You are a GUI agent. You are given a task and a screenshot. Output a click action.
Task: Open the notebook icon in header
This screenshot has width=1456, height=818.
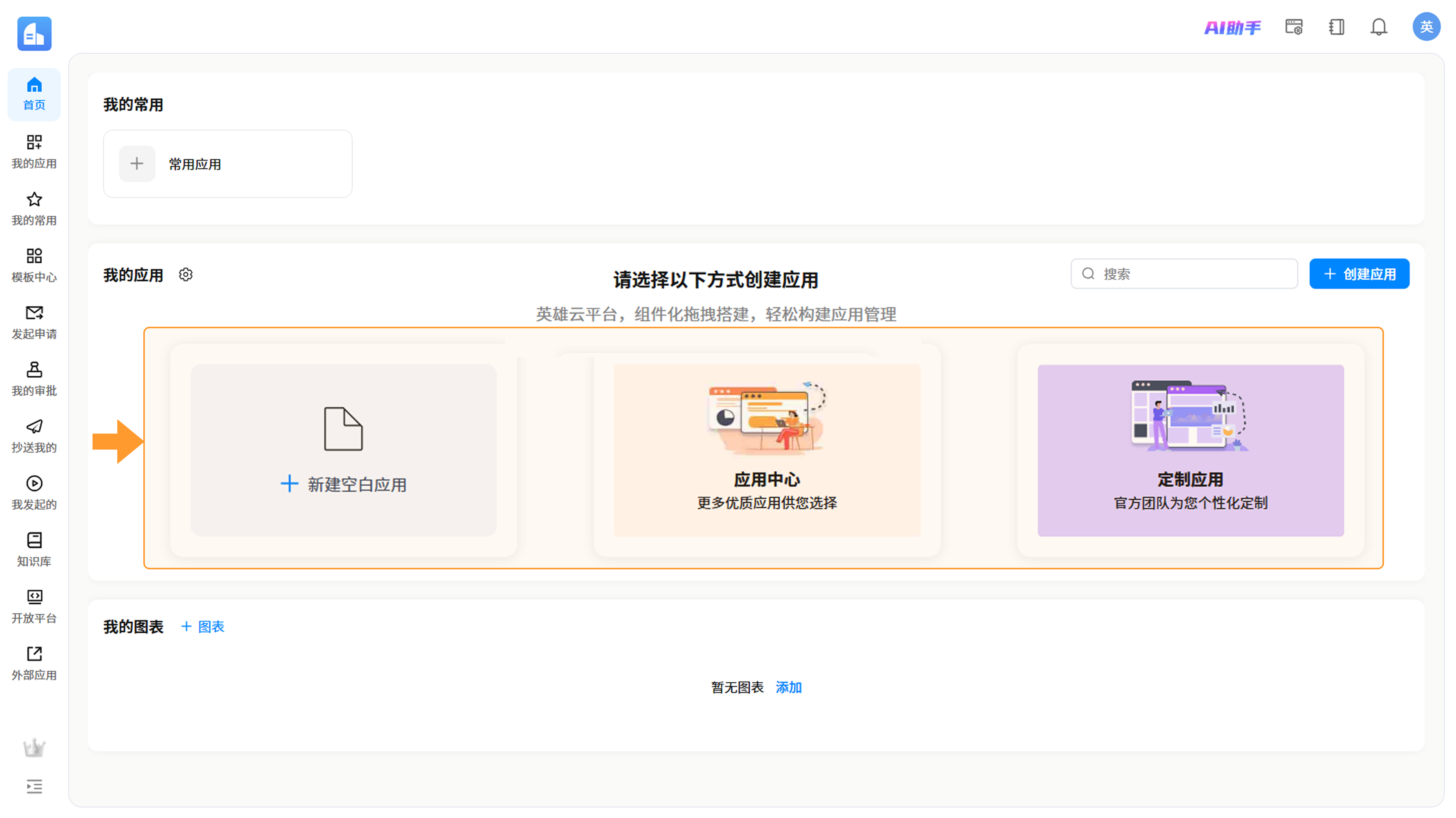(1337, 27)
